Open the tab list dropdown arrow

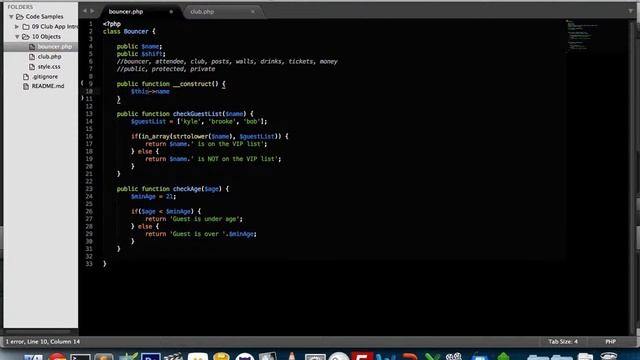pos(631,11)
